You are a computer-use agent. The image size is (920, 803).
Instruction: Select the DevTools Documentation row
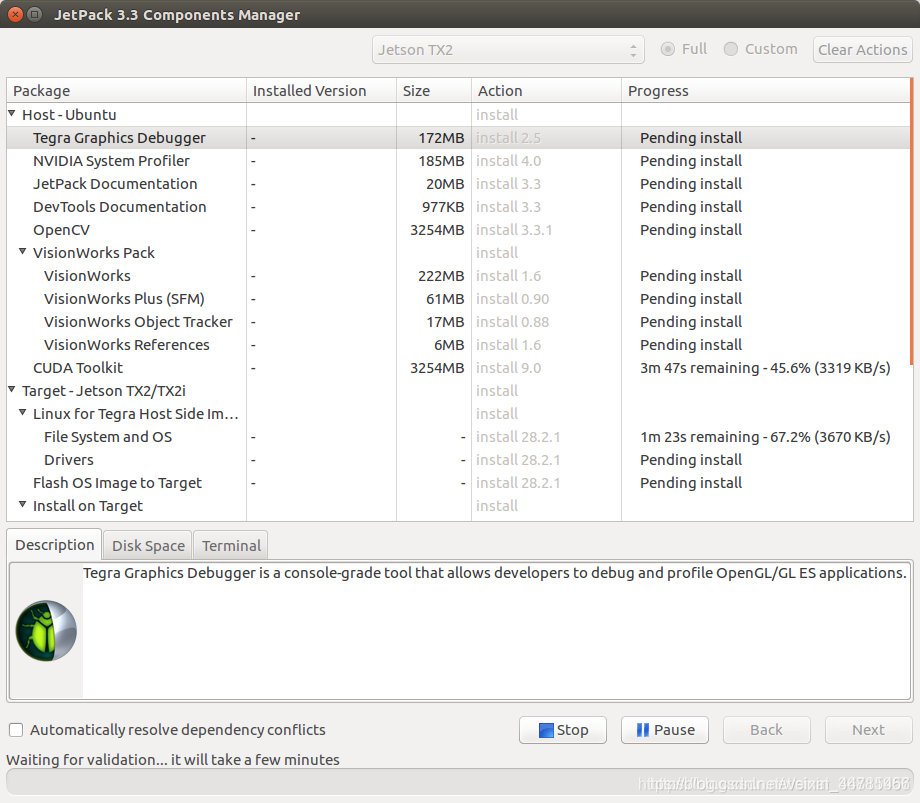(x=458, y=206)
